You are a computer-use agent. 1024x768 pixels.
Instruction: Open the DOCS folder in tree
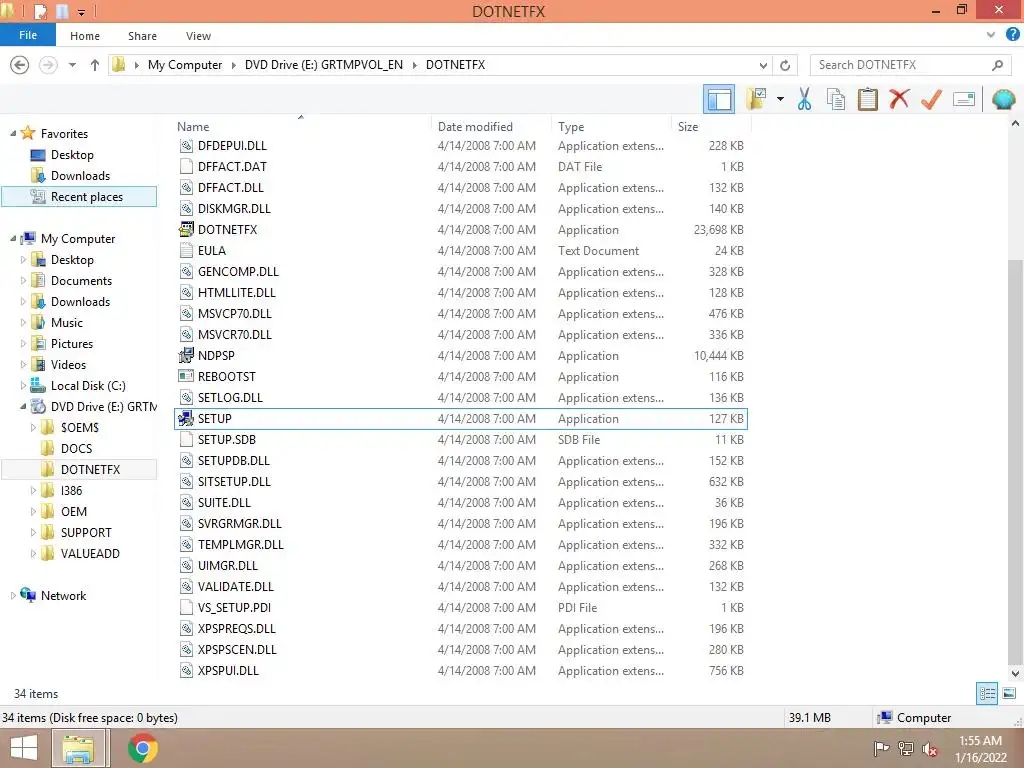(76, 449)
